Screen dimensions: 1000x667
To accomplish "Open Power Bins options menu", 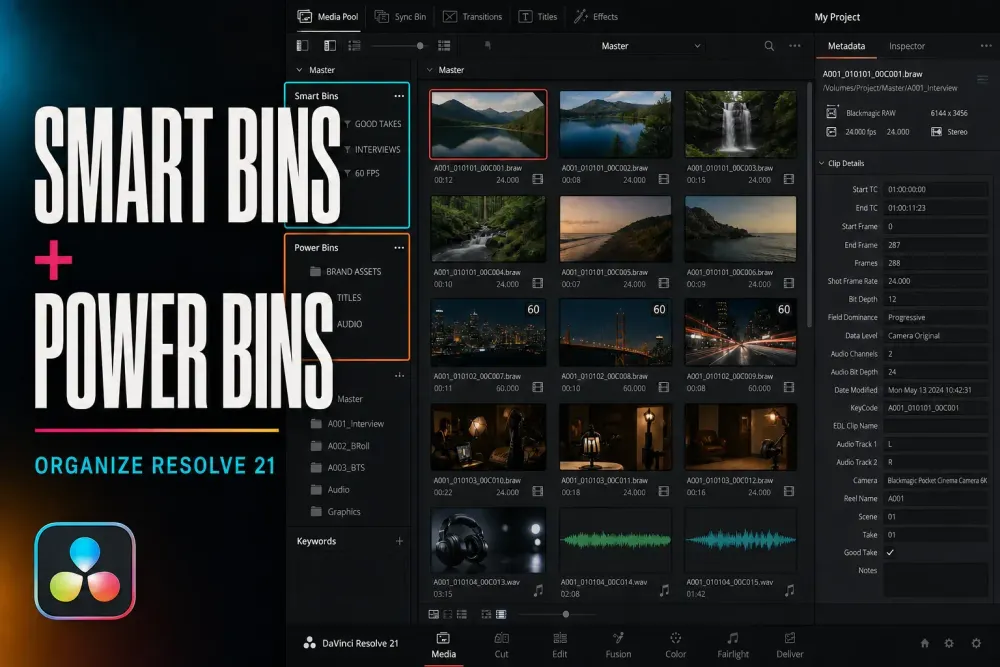I will (x=399, y=247).
